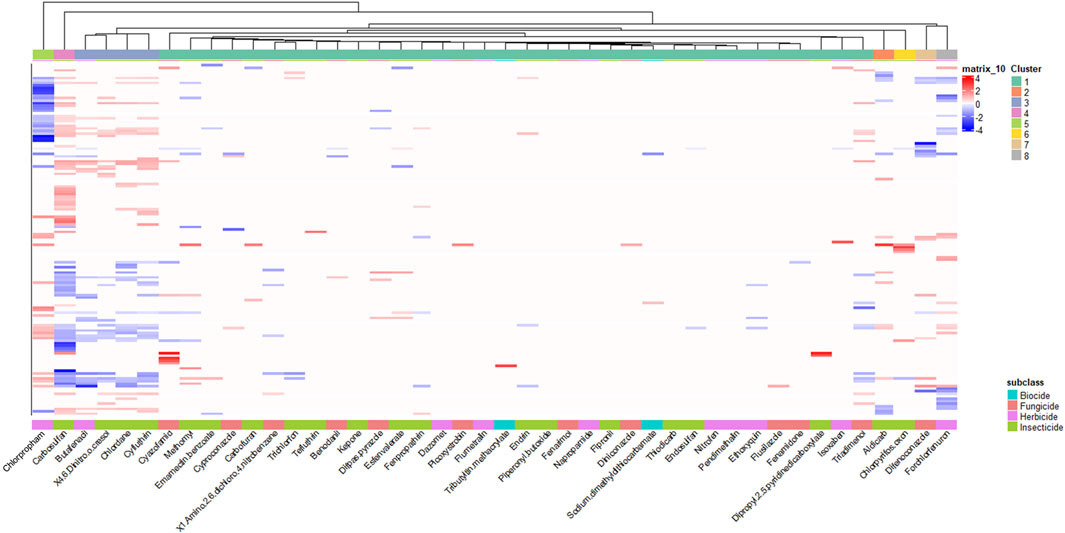Click the Cluster legend title
The height and width of the screenshot is (533, 1065).
click(1027, 68)
